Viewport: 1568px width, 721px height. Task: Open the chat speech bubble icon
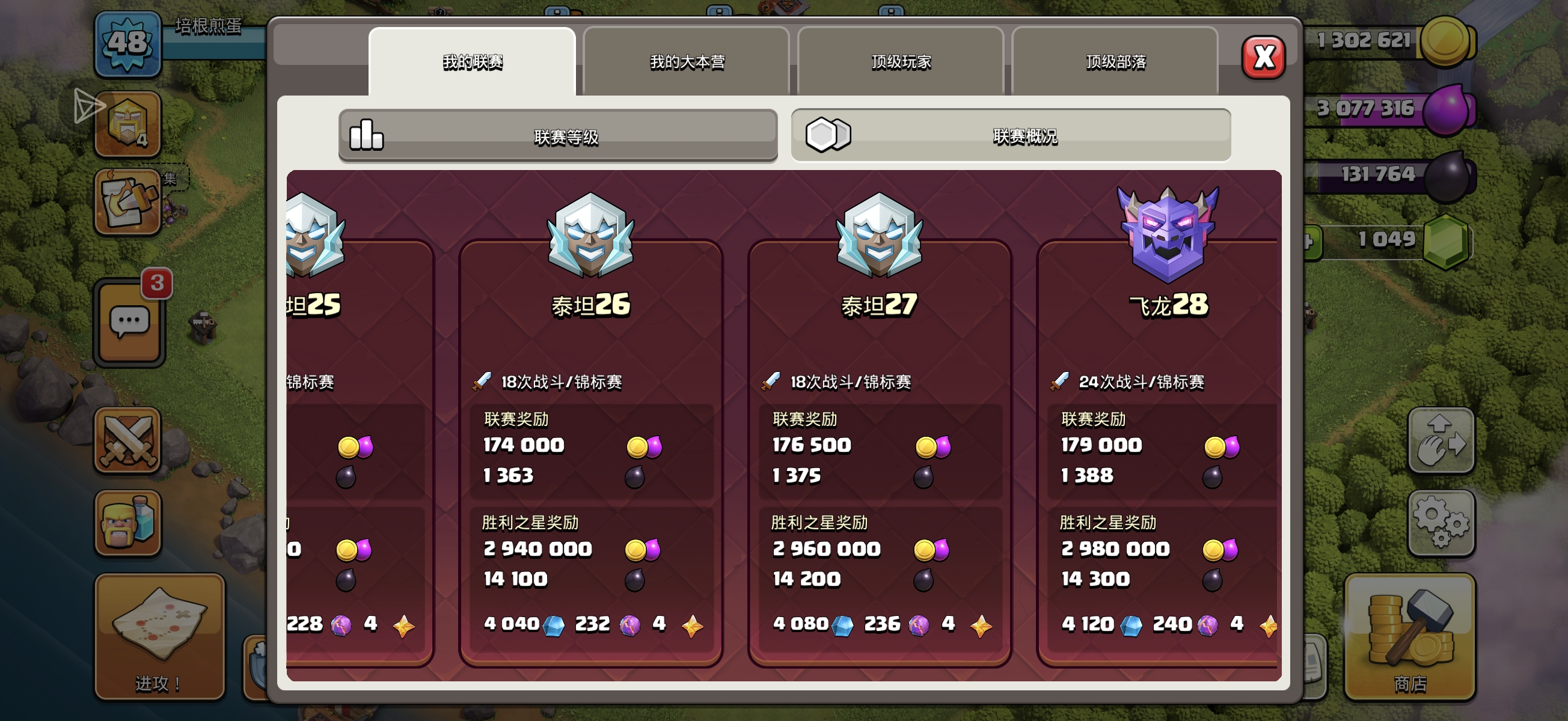pyautogui.click(x=129, y=321)
